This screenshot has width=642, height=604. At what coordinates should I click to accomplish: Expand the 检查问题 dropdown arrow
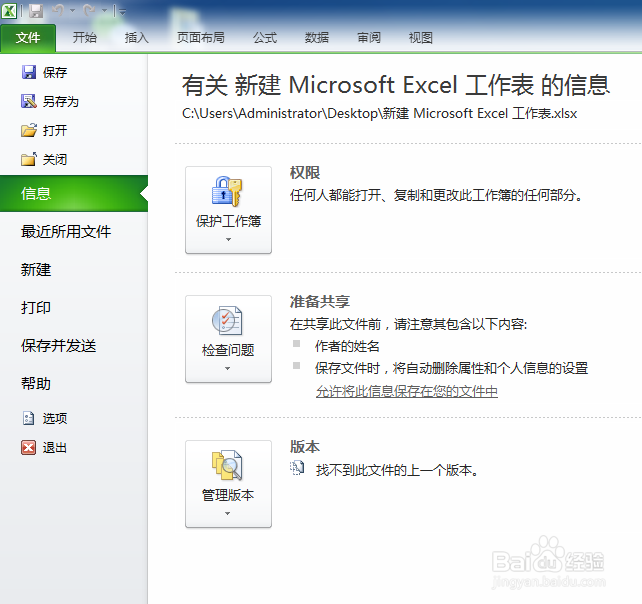(228, 369)
